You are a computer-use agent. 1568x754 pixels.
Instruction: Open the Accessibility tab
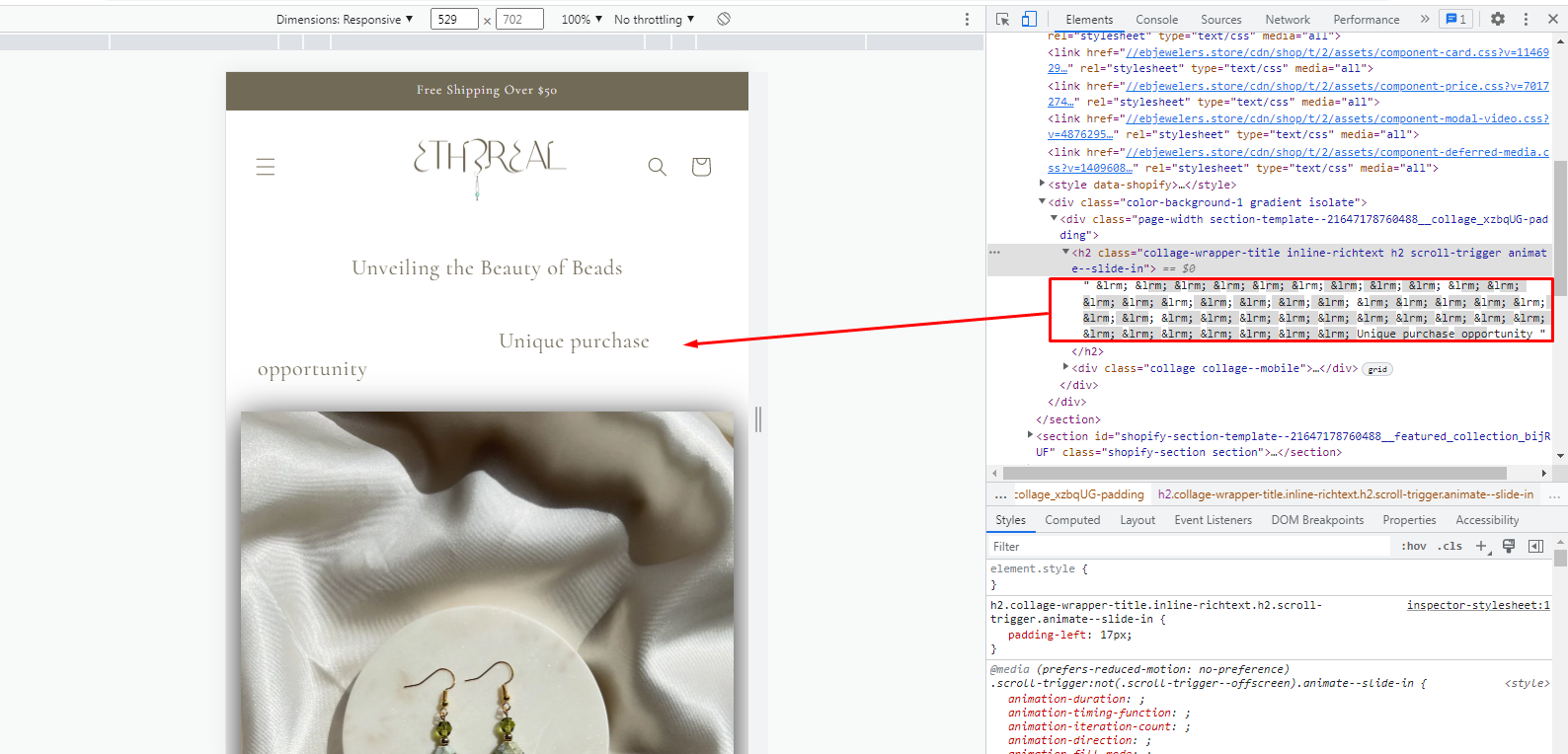click(1487, 520)
